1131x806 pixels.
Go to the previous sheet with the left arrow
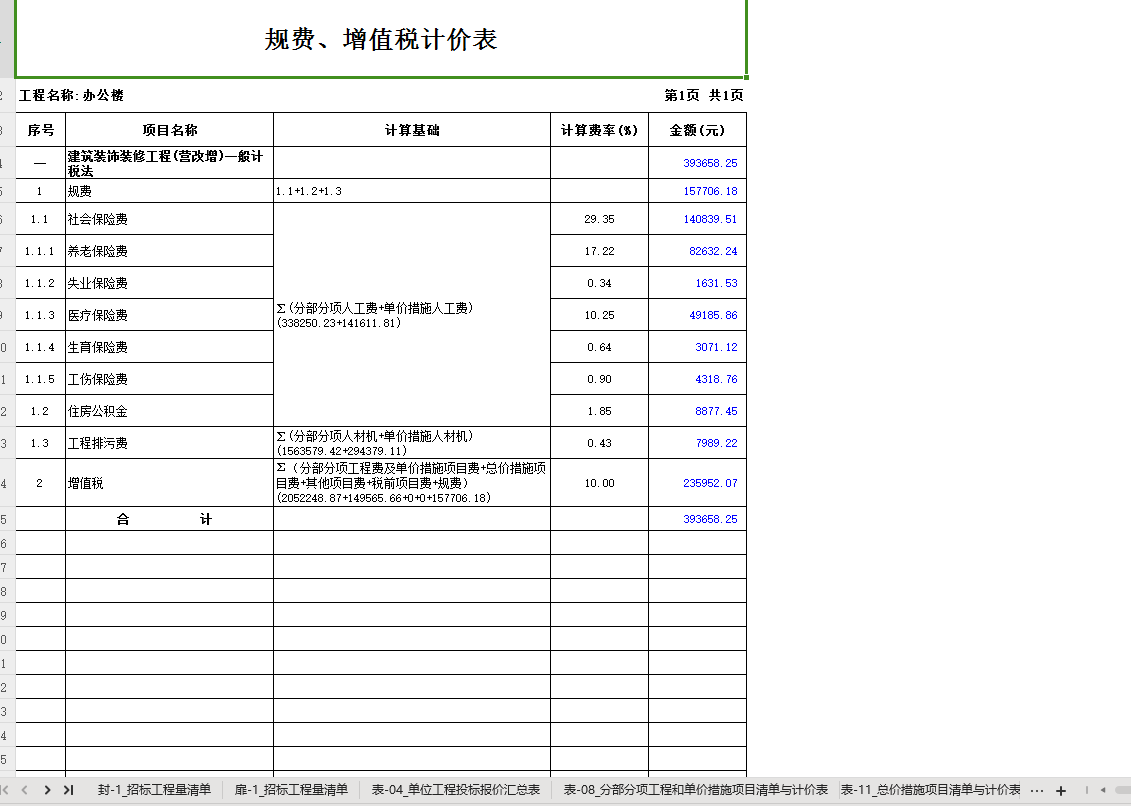(25, 790)
